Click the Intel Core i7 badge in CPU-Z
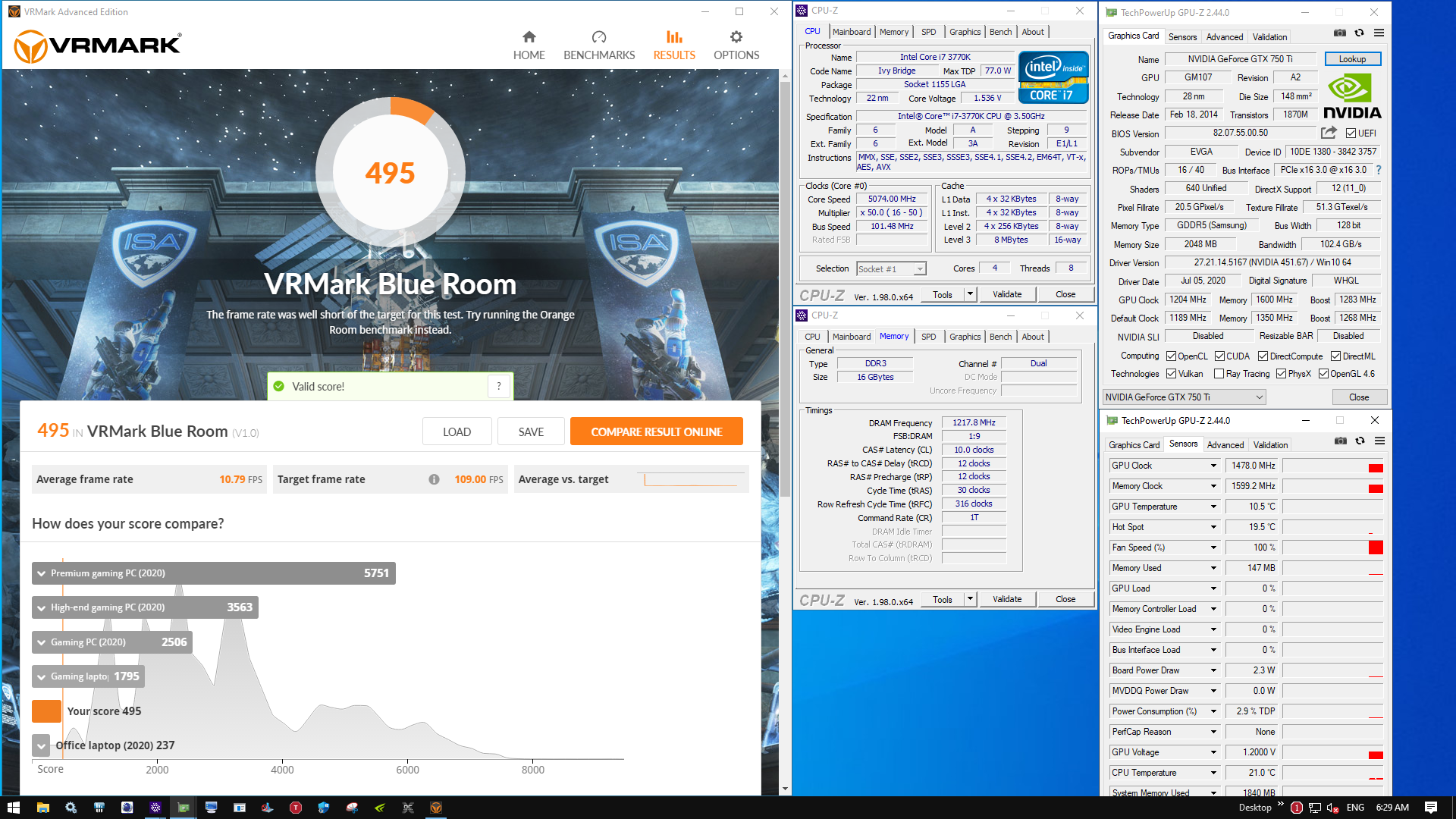This screenshot has width=1456, height=819. coord(1053,77)
